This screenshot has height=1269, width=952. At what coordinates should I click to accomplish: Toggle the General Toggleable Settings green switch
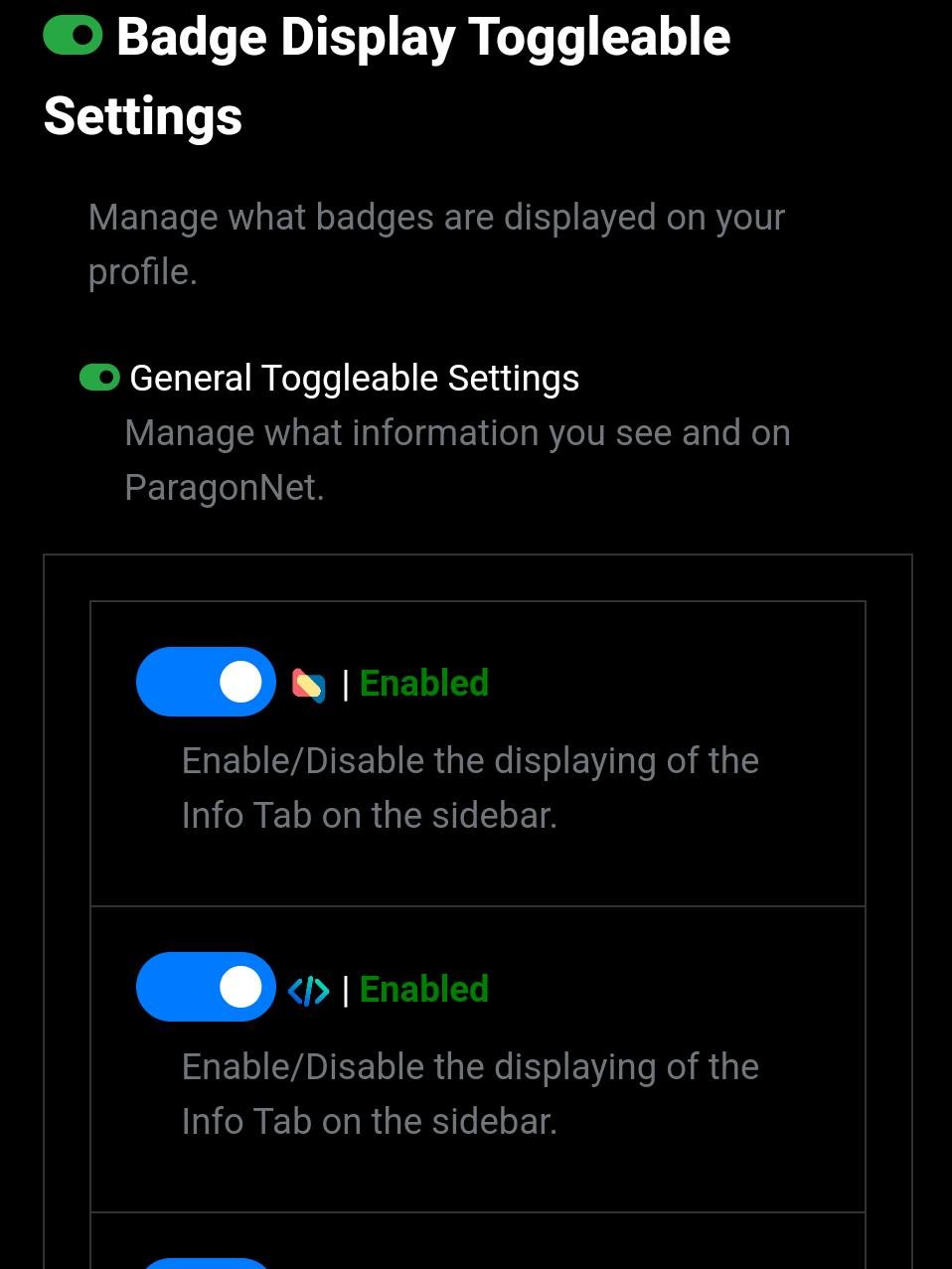(99, 378)
